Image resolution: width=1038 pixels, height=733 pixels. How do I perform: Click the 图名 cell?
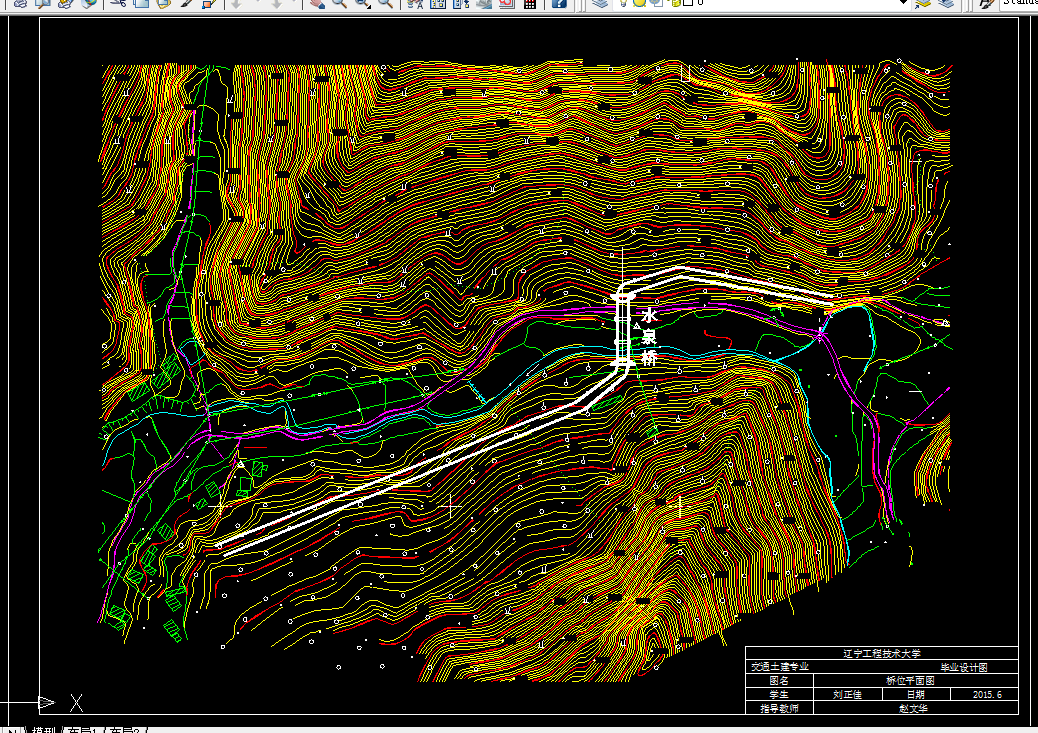click(x=779, y=681)
